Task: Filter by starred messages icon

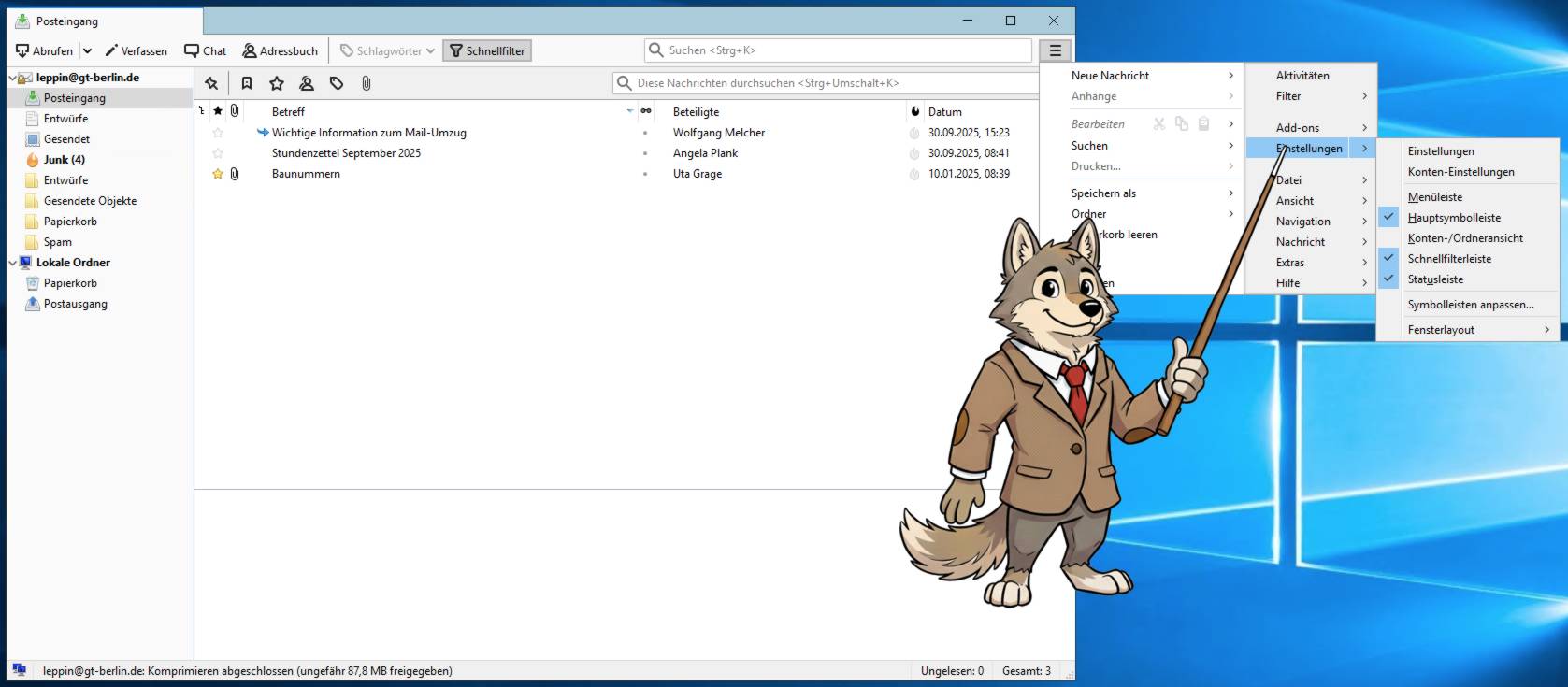Action: point(277,83)
